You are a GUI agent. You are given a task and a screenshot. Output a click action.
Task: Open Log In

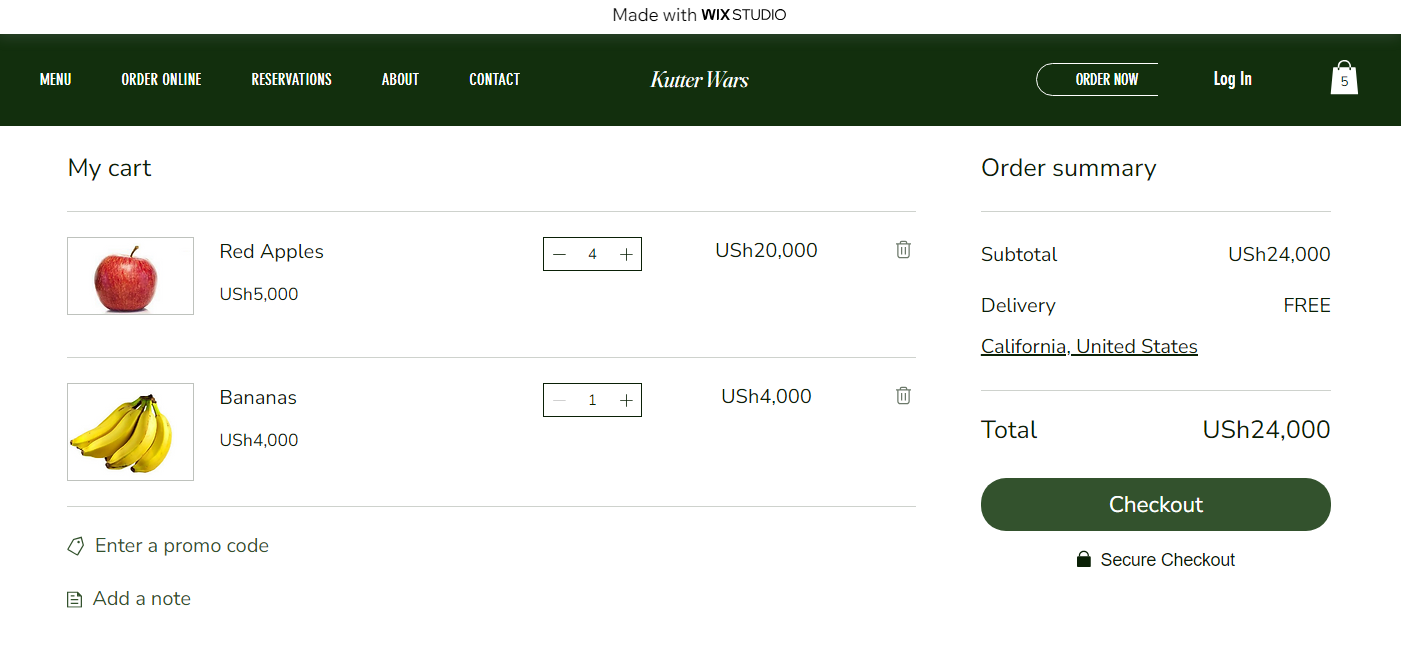[x=1231, y=79]
